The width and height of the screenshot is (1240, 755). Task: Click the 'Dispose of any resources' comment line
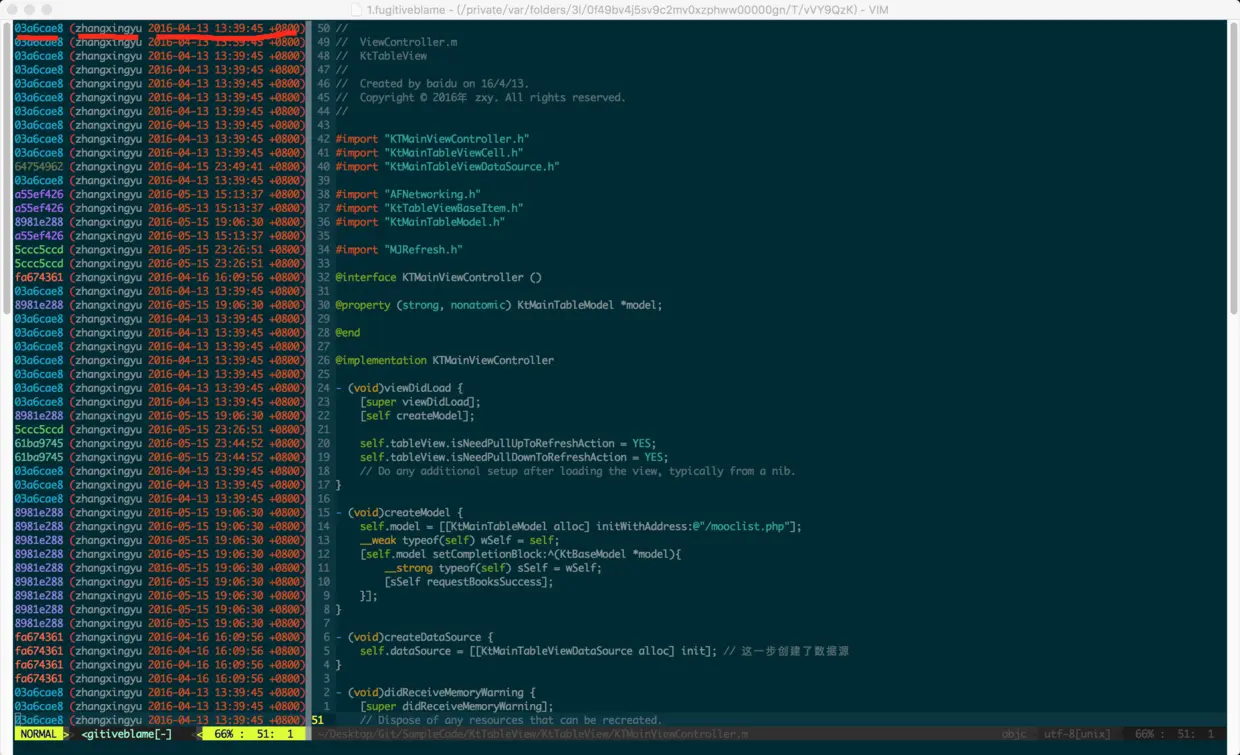[x=511, y=720]
